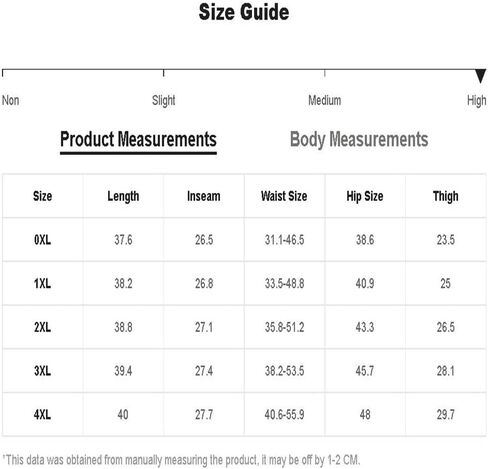This screenshot has height=469, width=488.
Task: Click the Thigh column header
Action: pyautogui.click(x=446, y=196)
